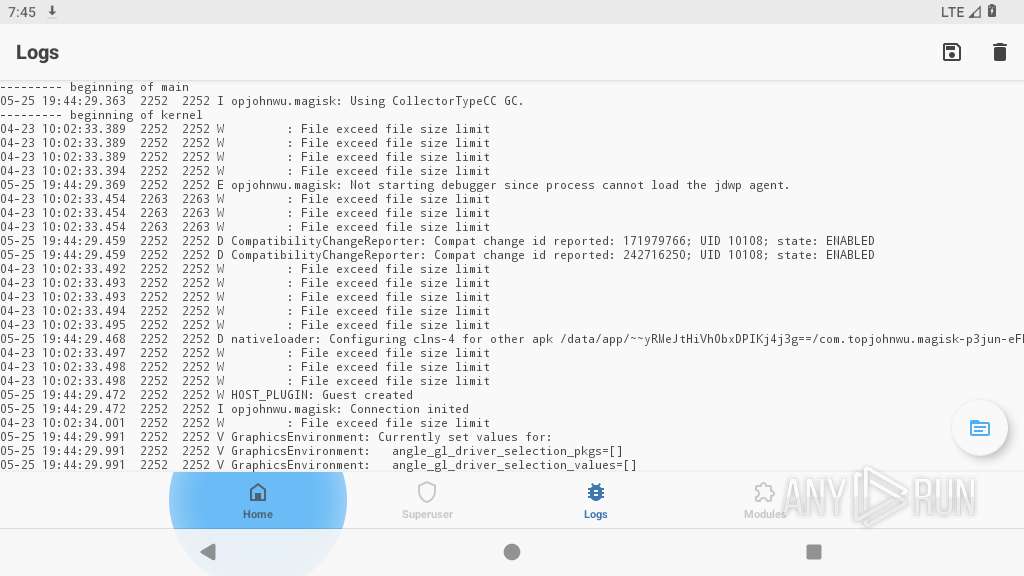The image size is (1024, 576).
Task: Open the Superuser tab
Action: click(427, 501)
